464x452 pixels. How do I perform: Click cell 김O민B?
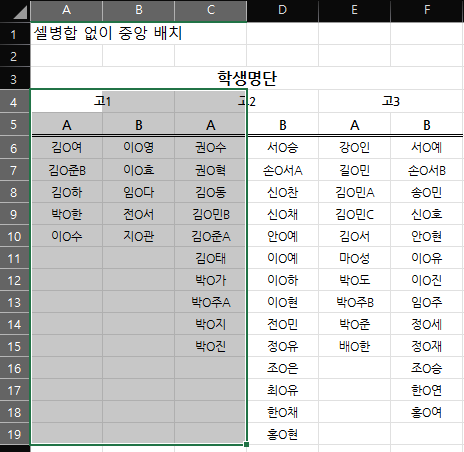[x=210, y=214]
